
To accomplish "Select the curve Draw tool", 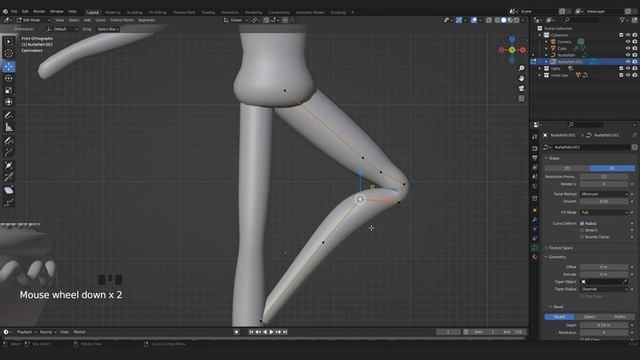I will pyautogui.click(x=9, y=141).
